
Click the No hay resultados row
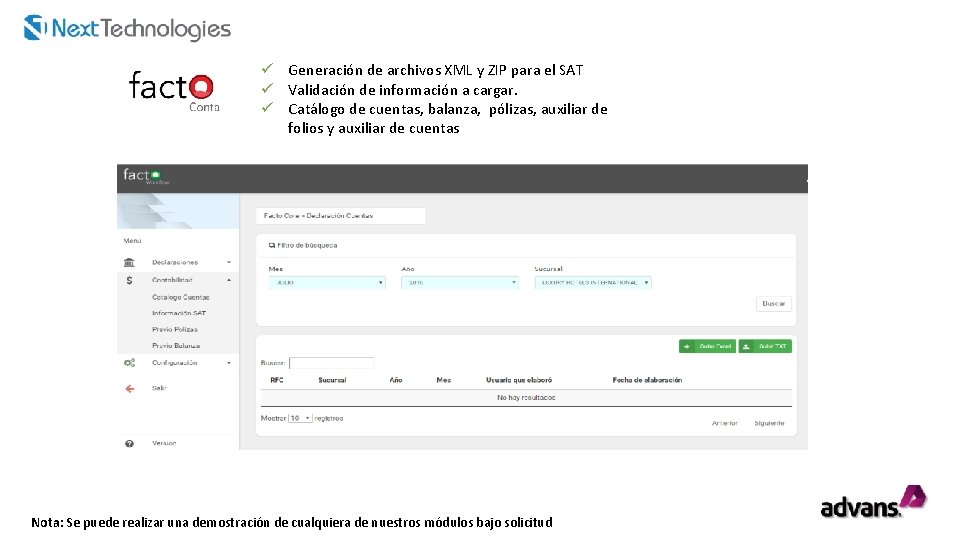click(x=526, y=398)
